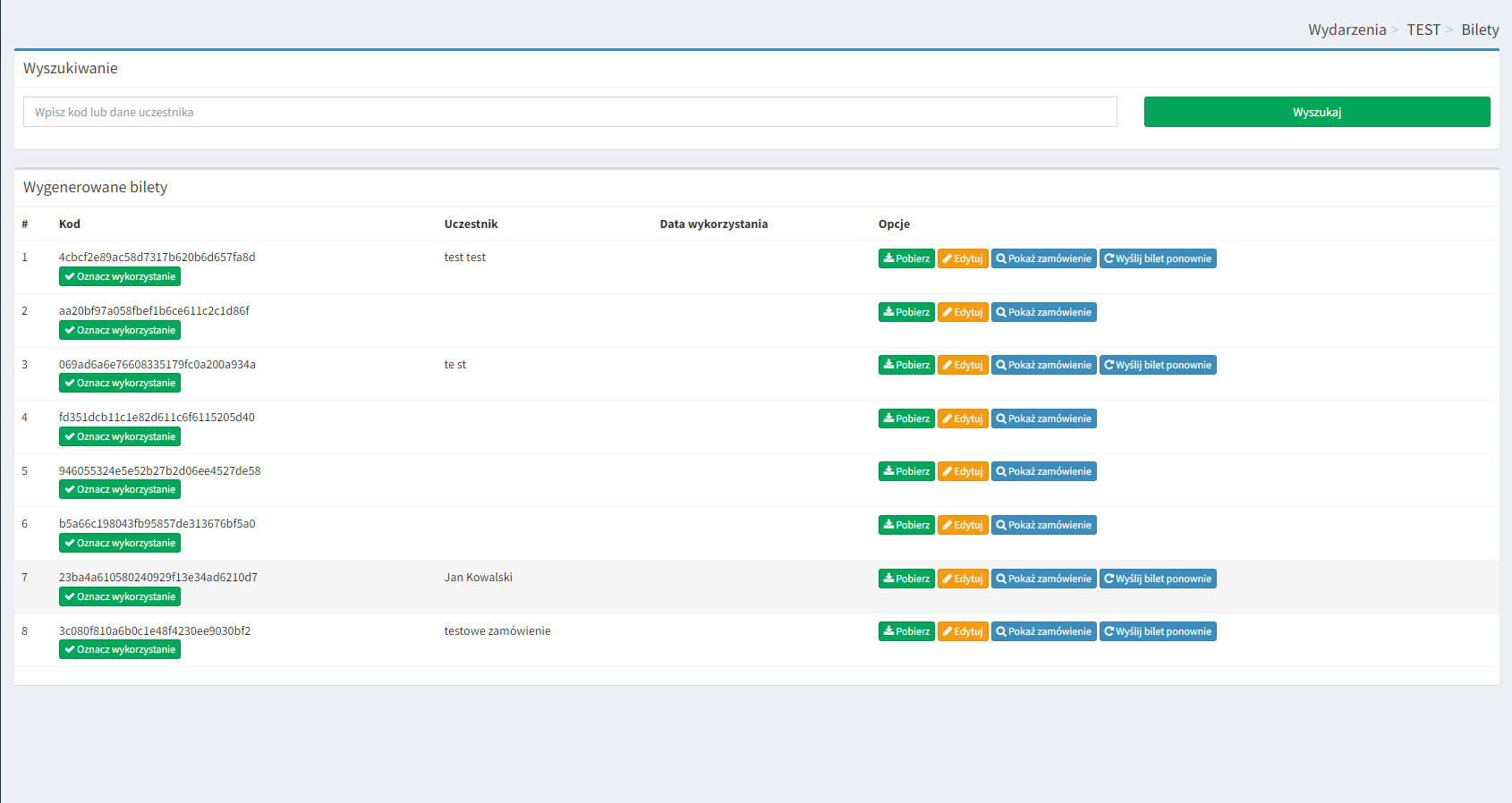
Task: Download ticket number 5
Action: 906,471
